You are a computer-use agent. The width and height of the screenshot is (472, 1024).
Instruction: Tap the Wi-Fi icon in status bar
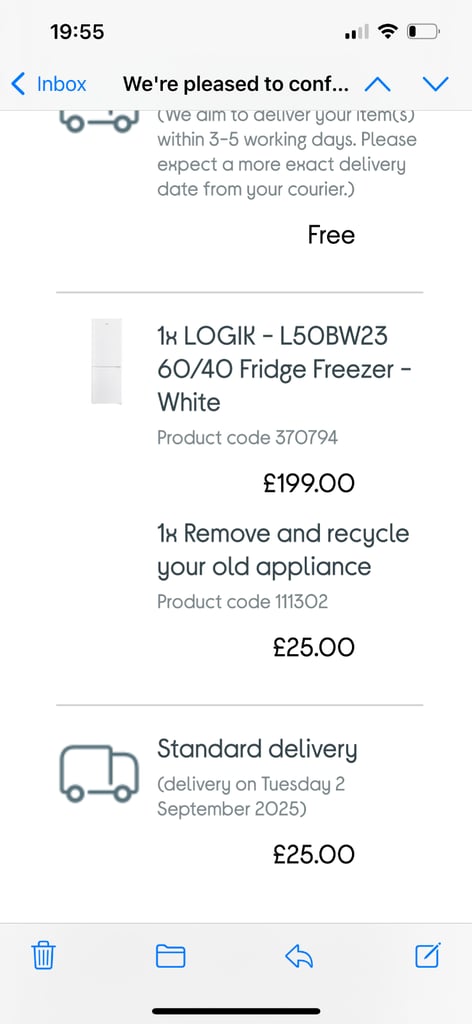pyautogui.click(x=388, y=31)
